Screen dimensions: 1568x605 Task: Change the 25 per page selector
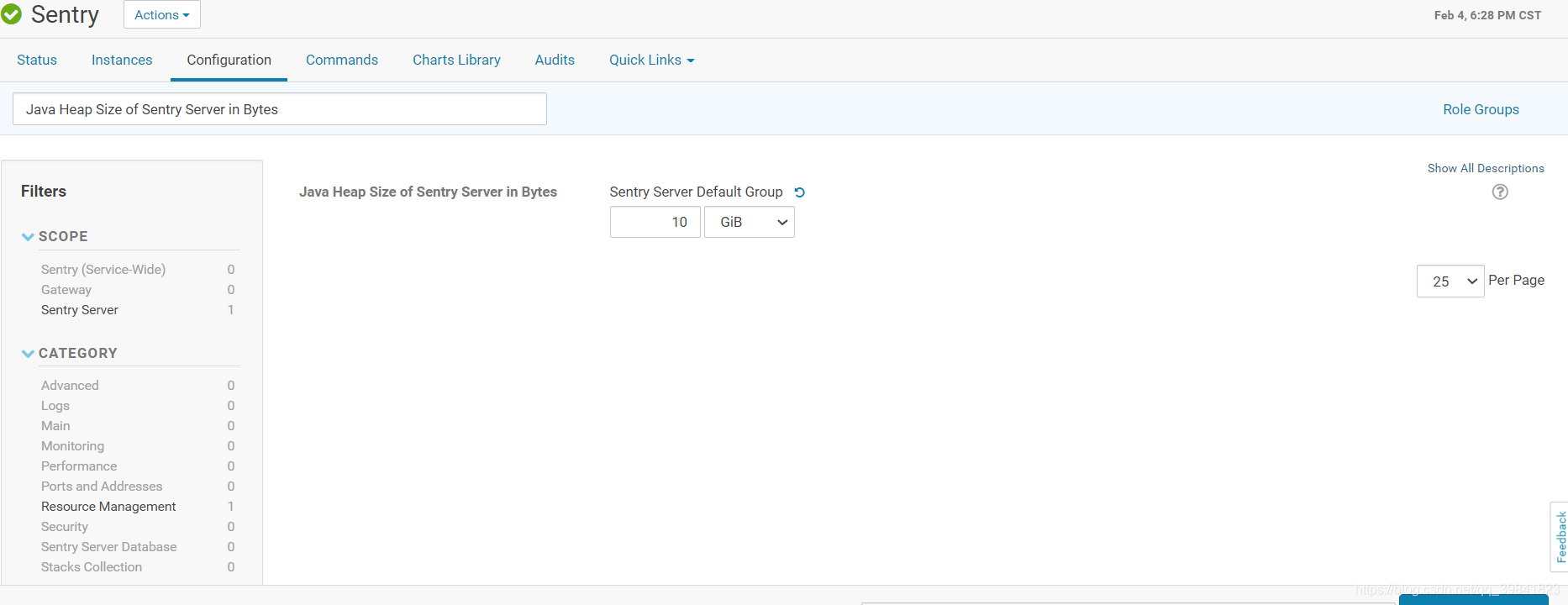[1450, 281]
